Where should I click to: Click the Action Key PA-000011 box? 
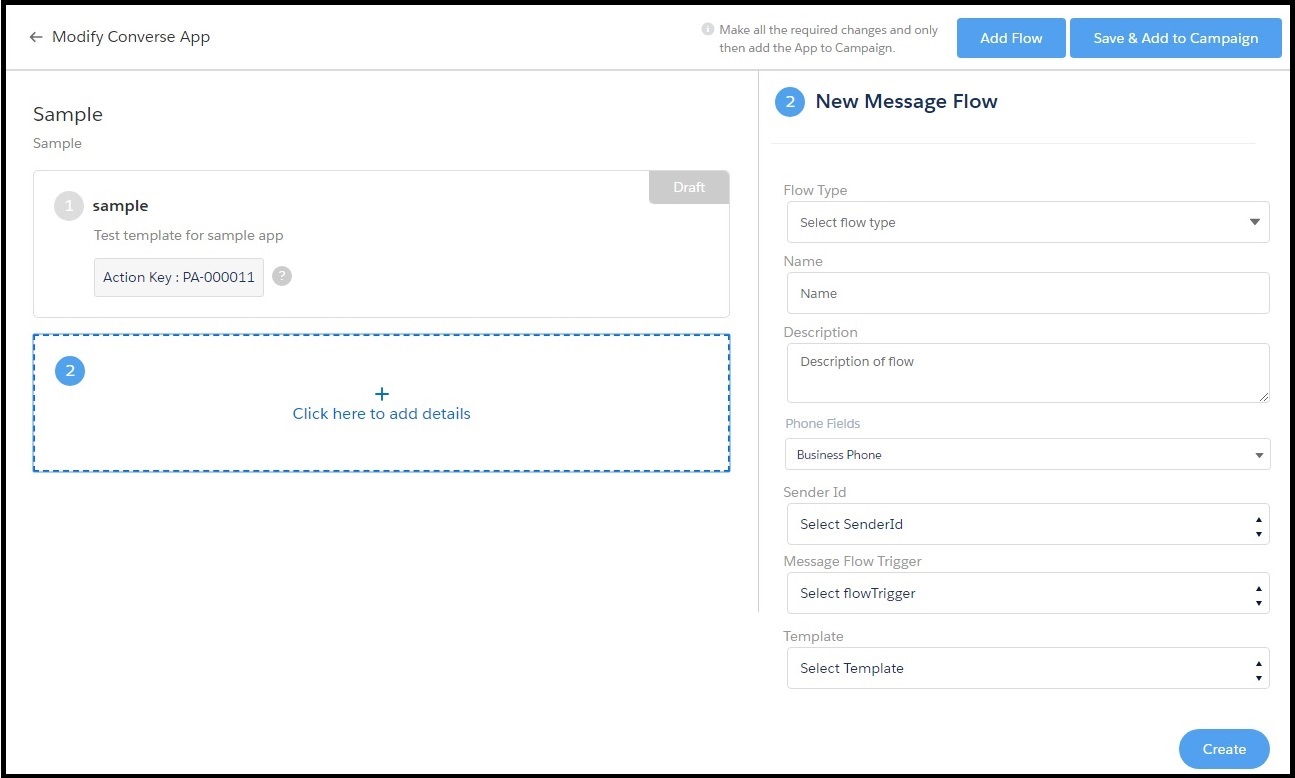click(x=179, y=277)
